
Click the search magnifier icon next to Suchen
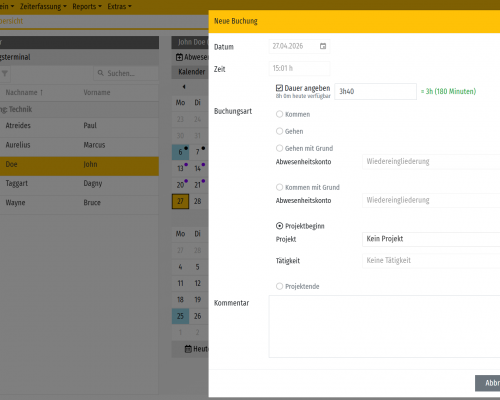point(100,73)
